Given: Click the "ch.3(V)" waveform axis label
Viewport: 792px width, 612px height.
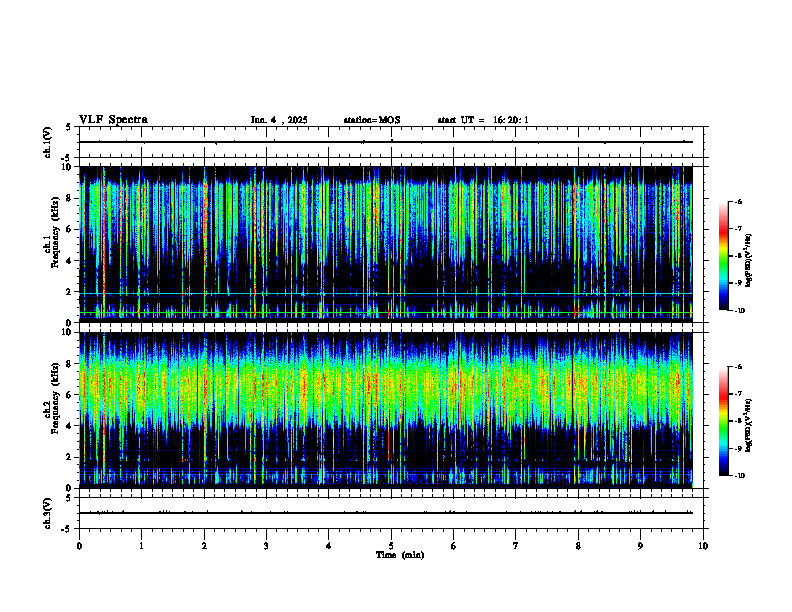Looking at the screenshot, I should (x=47, y=513).
